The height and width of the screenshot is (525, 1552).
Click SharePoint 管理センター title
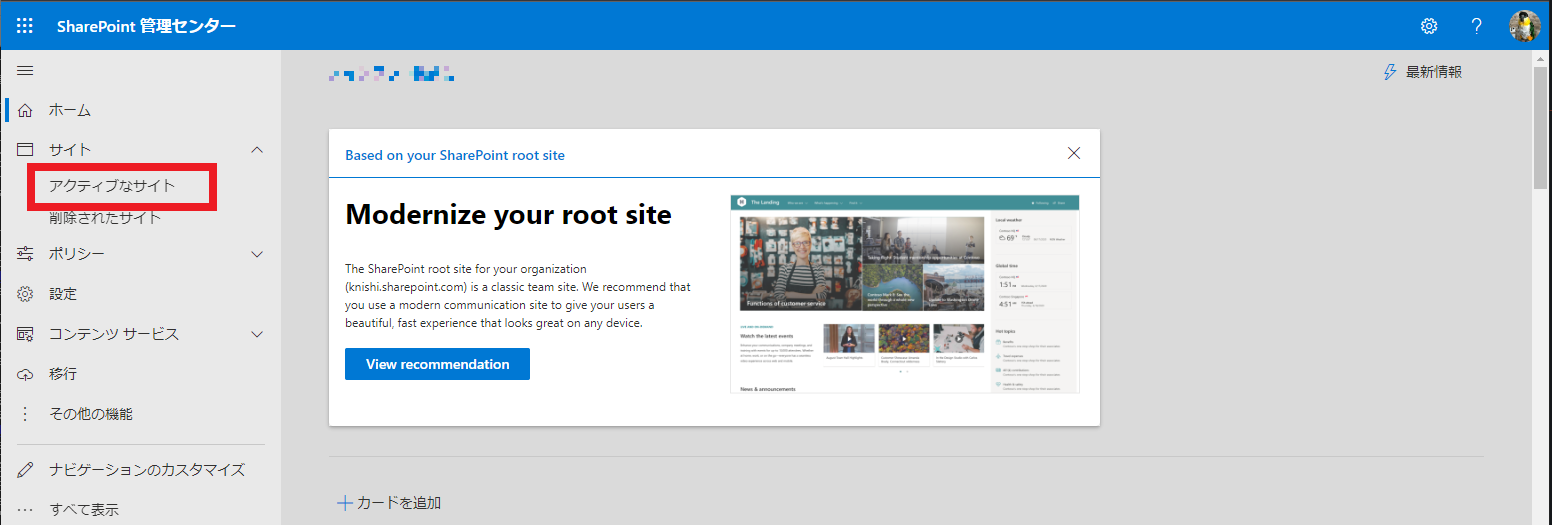tap(146, 26)
